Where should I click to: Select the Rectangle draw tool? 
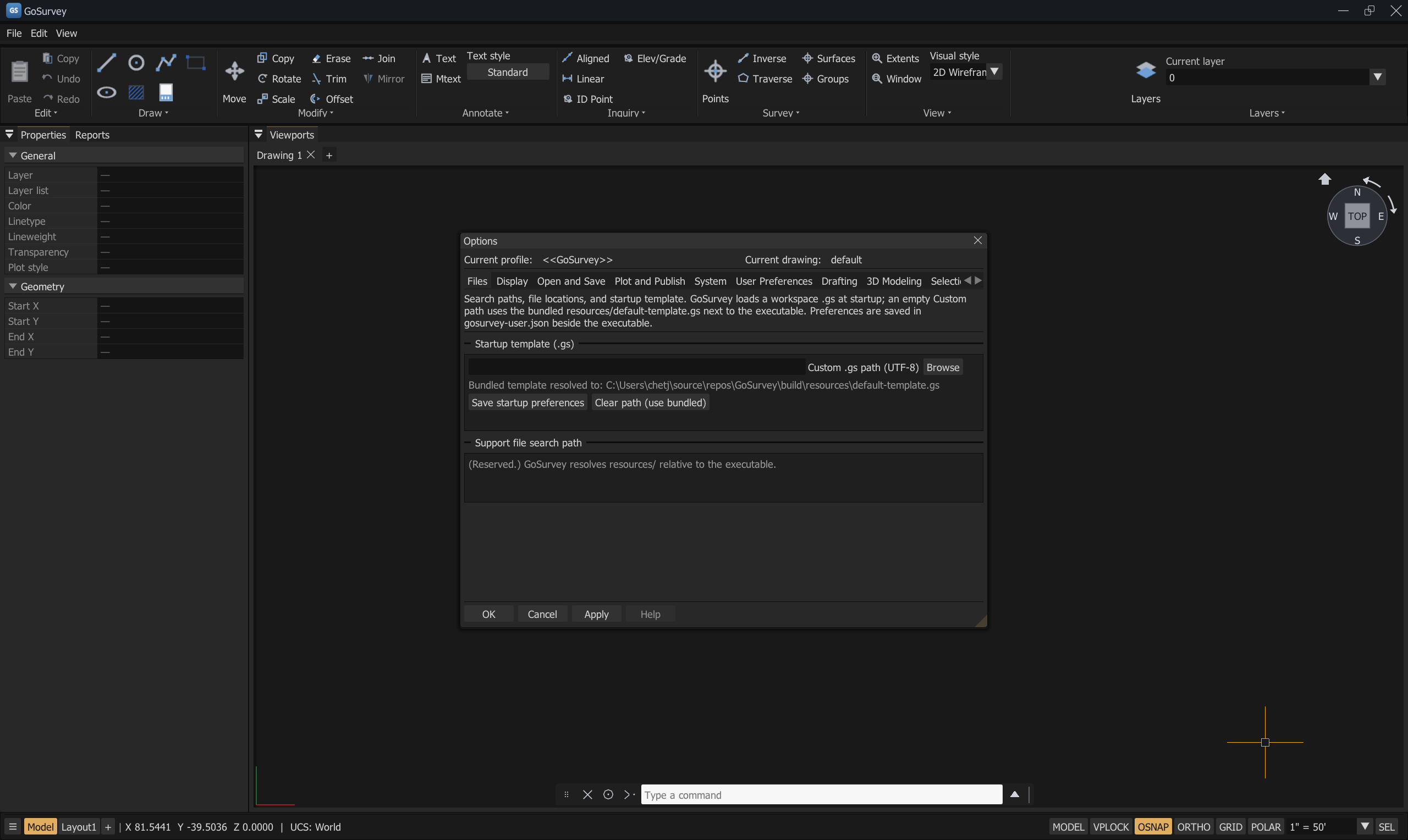pos(196,62)
